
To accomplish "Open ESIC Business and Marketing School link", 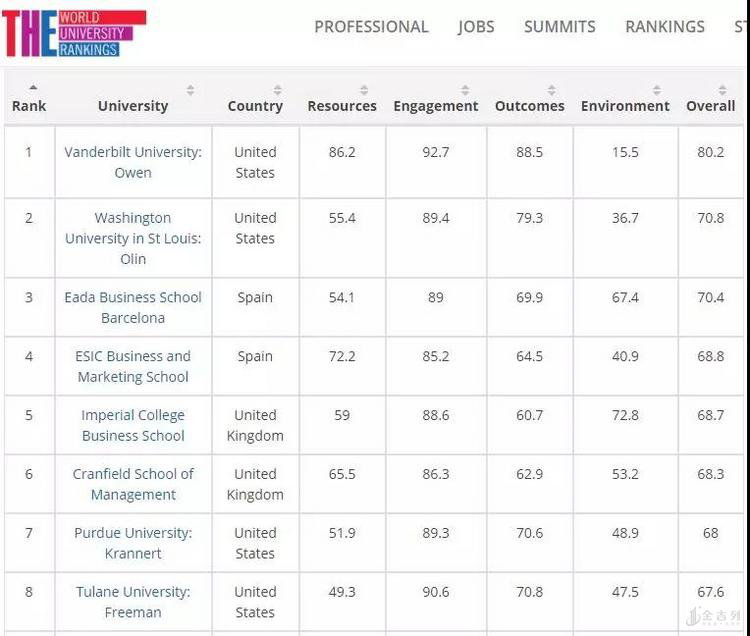I will click(133, 366).
